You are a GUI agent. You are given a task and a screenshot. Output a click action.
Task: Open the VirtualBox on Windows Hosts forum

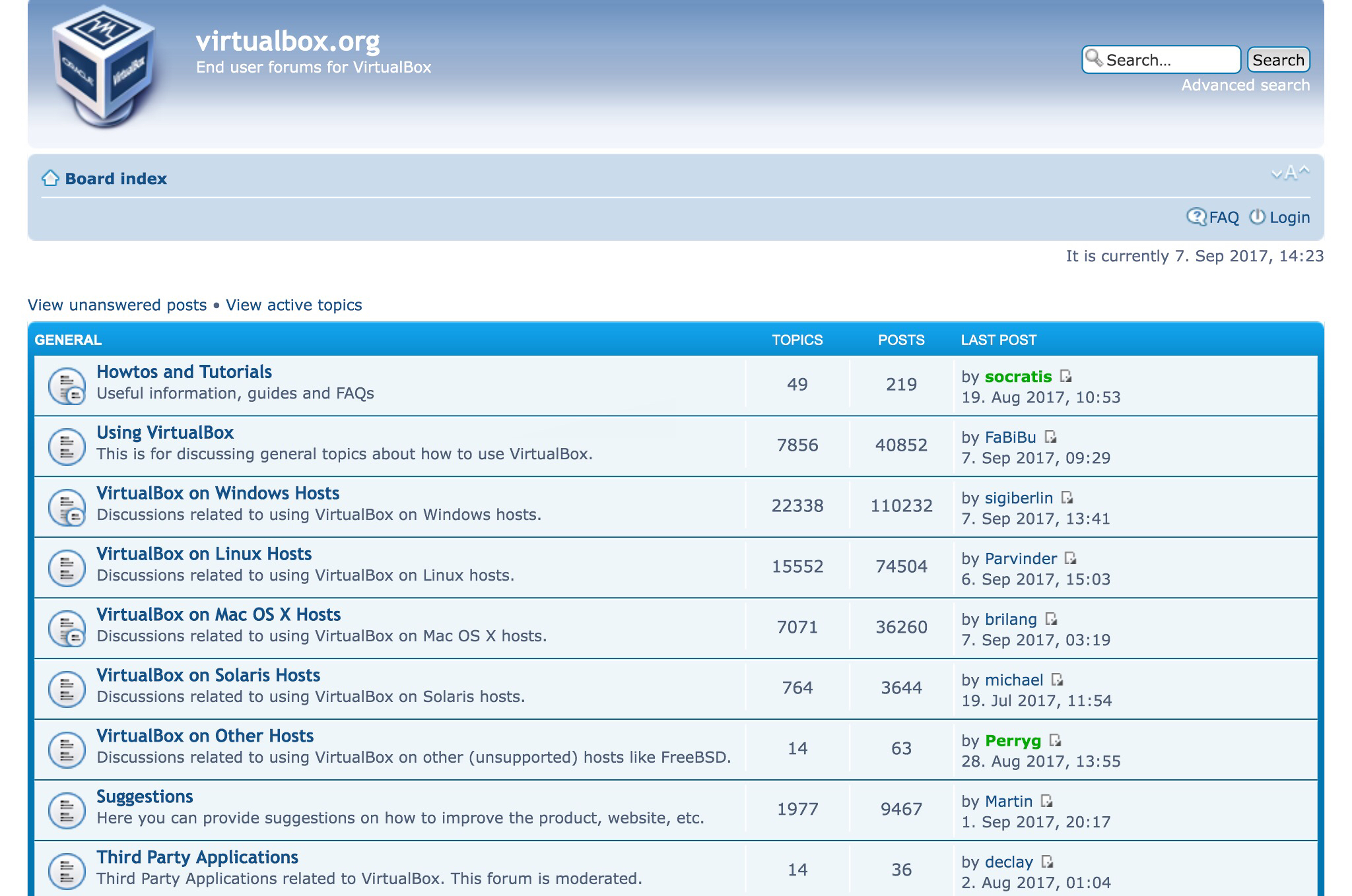point(218,494)
